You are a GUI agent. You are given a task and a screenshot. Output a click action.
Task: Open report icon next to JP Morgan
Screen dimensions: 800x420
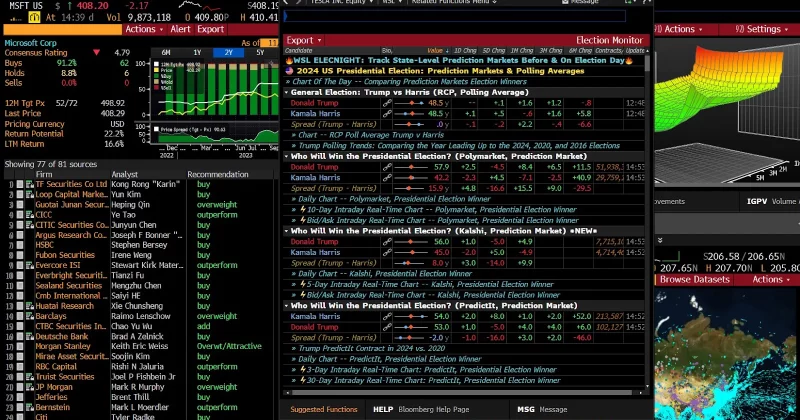30,387
